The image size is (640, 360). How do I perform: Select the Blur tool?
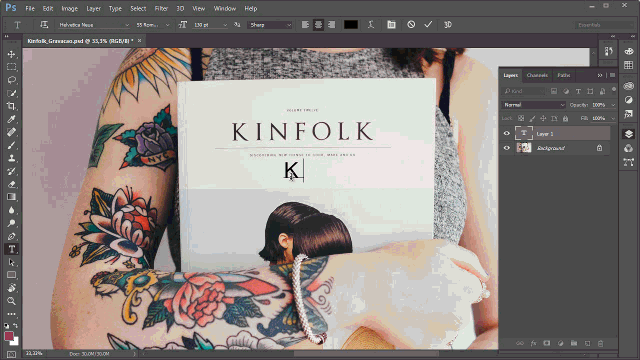(11, 210)
